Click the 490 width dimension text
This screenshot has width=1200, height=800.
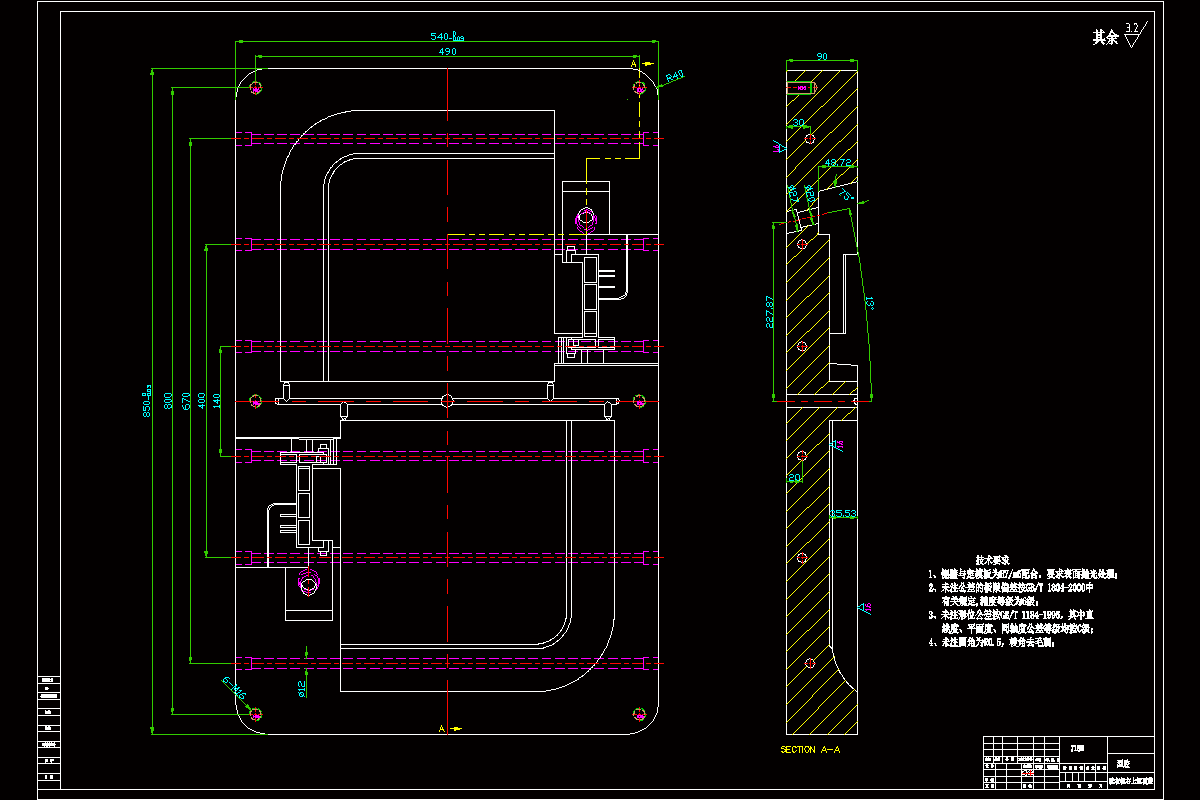[447, 51]
